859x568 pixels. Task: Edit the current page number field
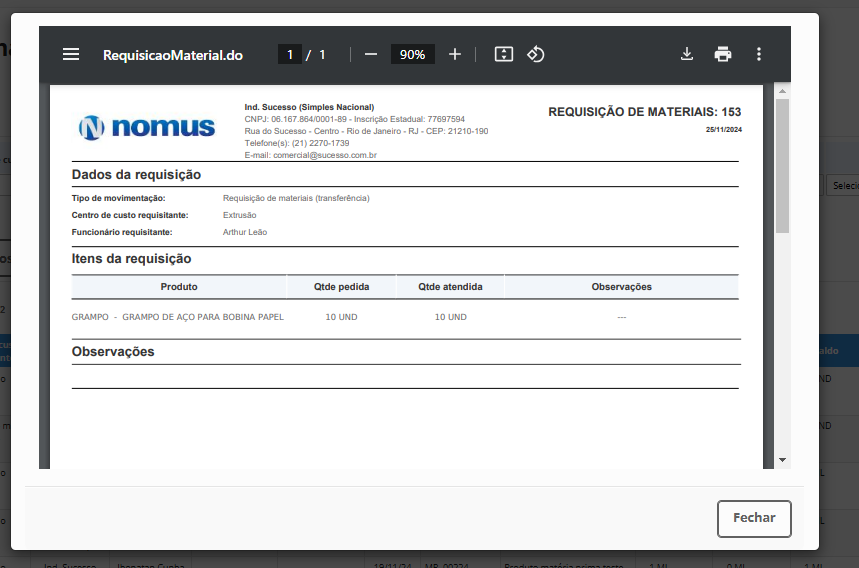(x=290, y=55)
